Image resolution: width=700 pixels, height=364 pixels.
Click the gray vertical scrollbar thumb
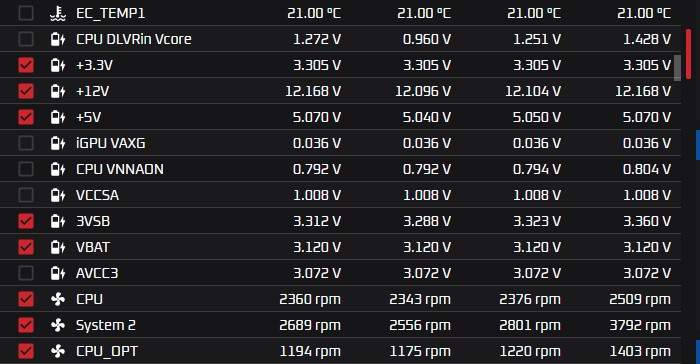coord(677,68)
